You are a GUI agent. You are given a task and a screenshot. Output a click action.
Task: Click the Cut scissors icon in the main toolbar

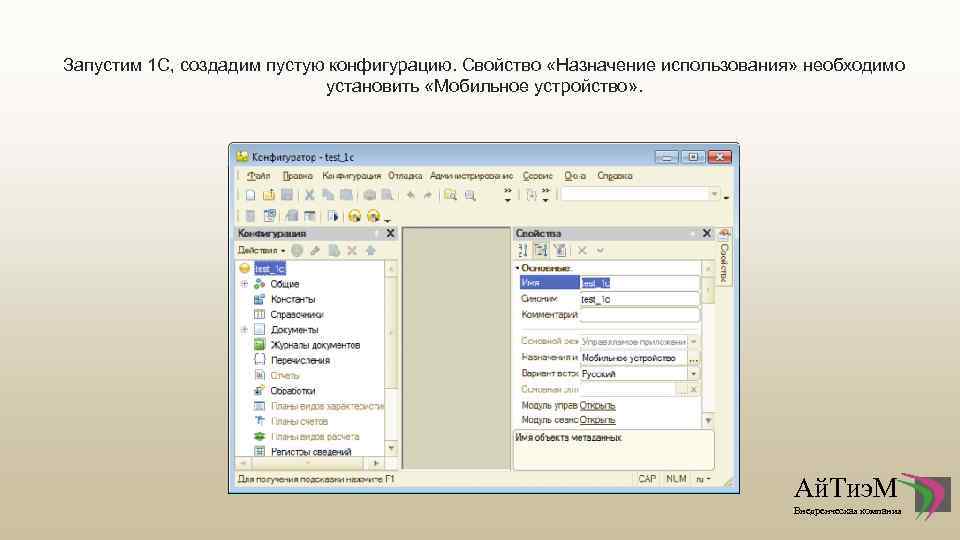click(310, 195)
